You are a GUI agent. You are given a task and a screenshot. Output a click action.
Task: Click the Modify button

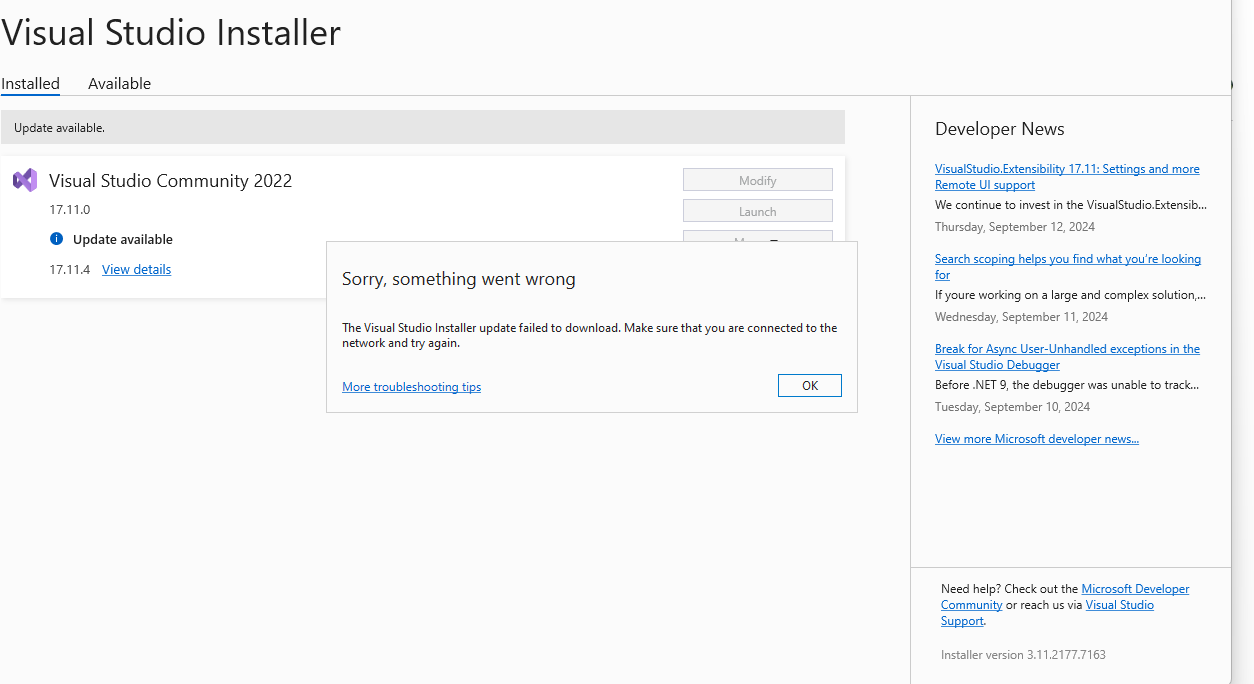click(x=758, y=180)
